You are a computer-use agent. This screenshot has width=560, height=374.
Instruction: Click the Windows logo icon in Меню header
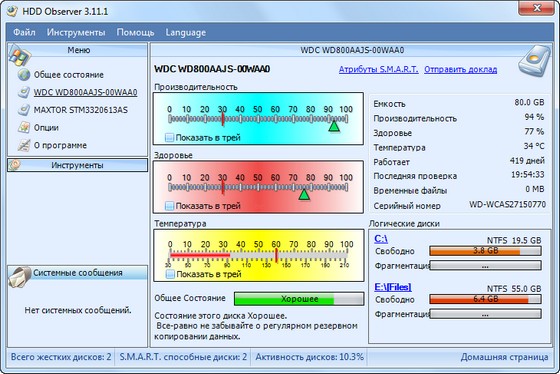click(20, 55)
